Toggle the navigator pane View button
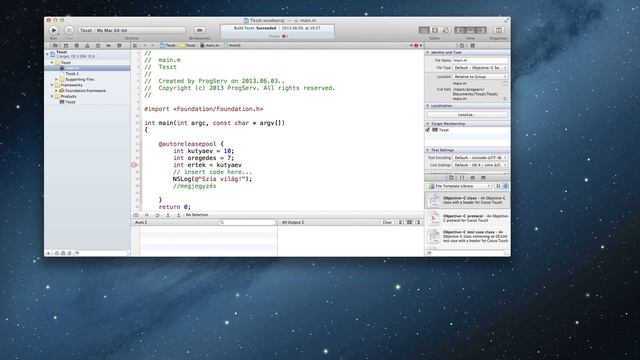This screenshot has height=360, width=640. 460,30
